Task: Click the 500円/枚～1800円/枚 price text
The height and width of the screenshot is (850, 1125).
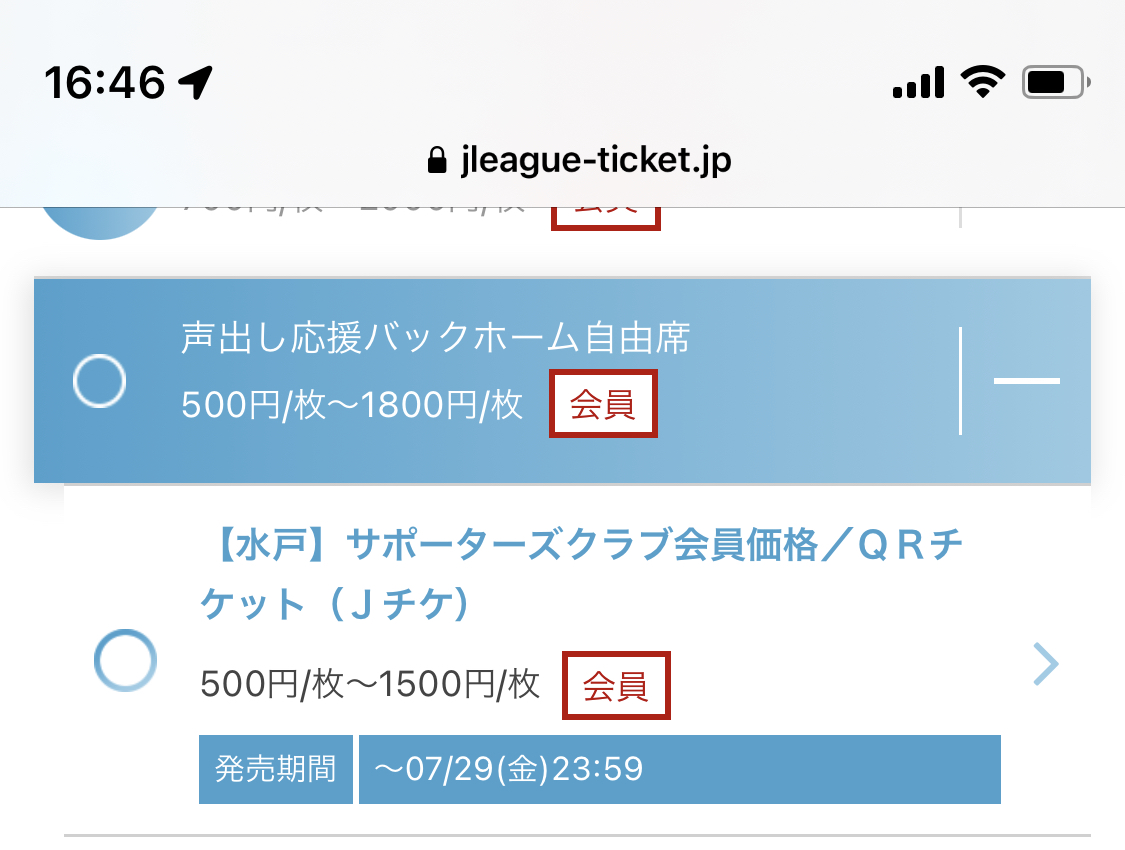Action: coord(352,405)
